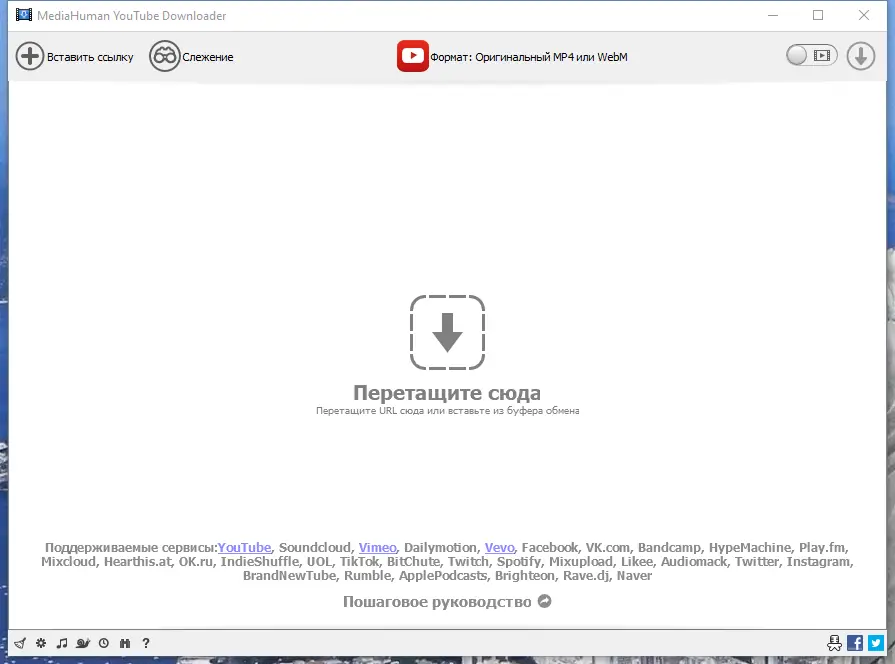
Task: Click the binoculars icon in status bar
Action: [x=125, y=643]
